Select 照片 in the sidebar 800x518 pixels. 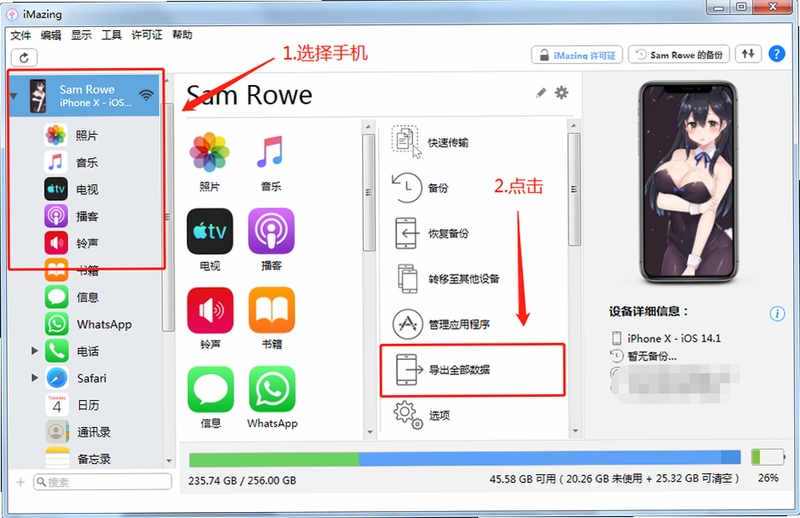[x=86, y=135]
